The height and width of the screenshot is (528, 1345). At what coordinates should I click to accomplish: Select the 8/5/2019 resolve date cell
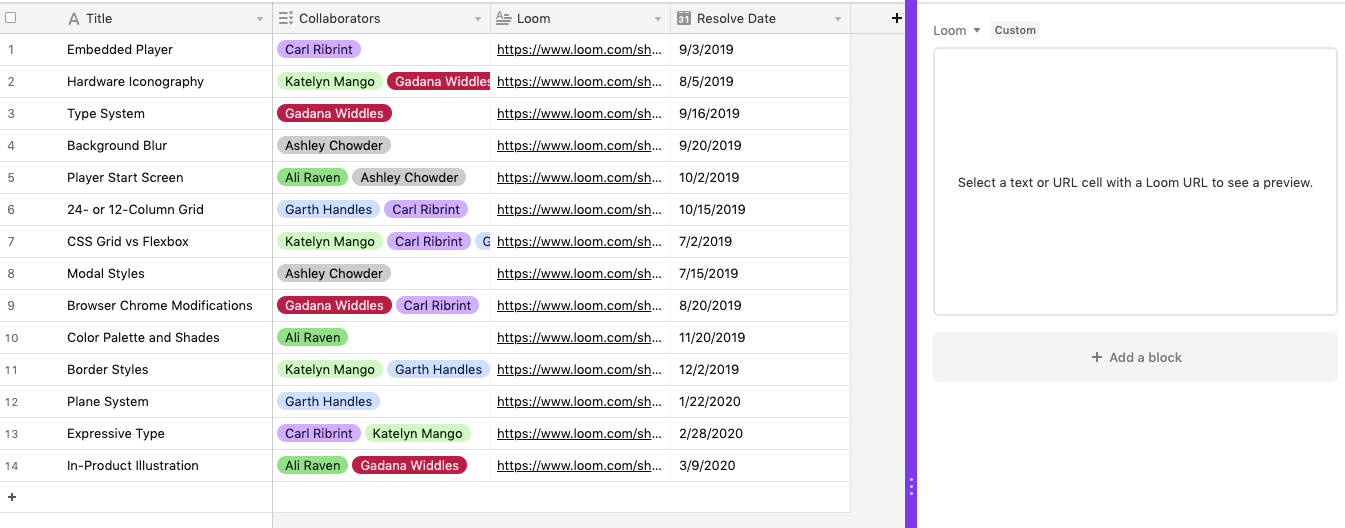(x=760, y=82)
